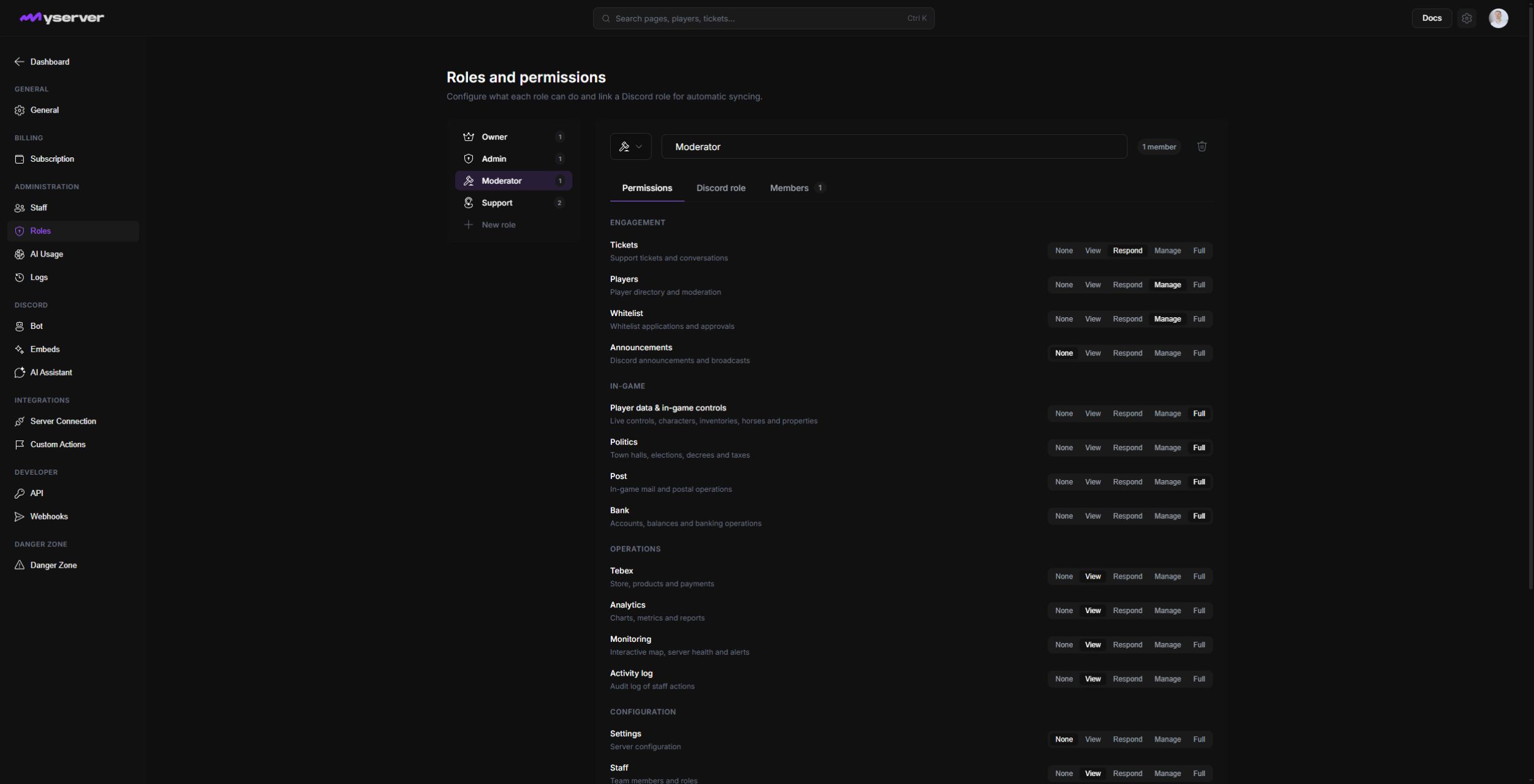This screenshot has height=784, width=1534.
Task: Open the user avatar menu
Action: coord(1498,18)
